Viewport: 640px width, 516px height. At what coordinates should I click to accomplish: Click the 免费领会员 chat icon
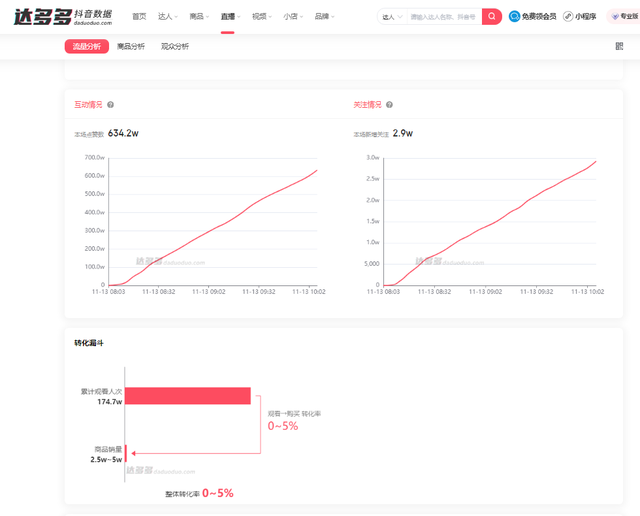click(514, 16)
